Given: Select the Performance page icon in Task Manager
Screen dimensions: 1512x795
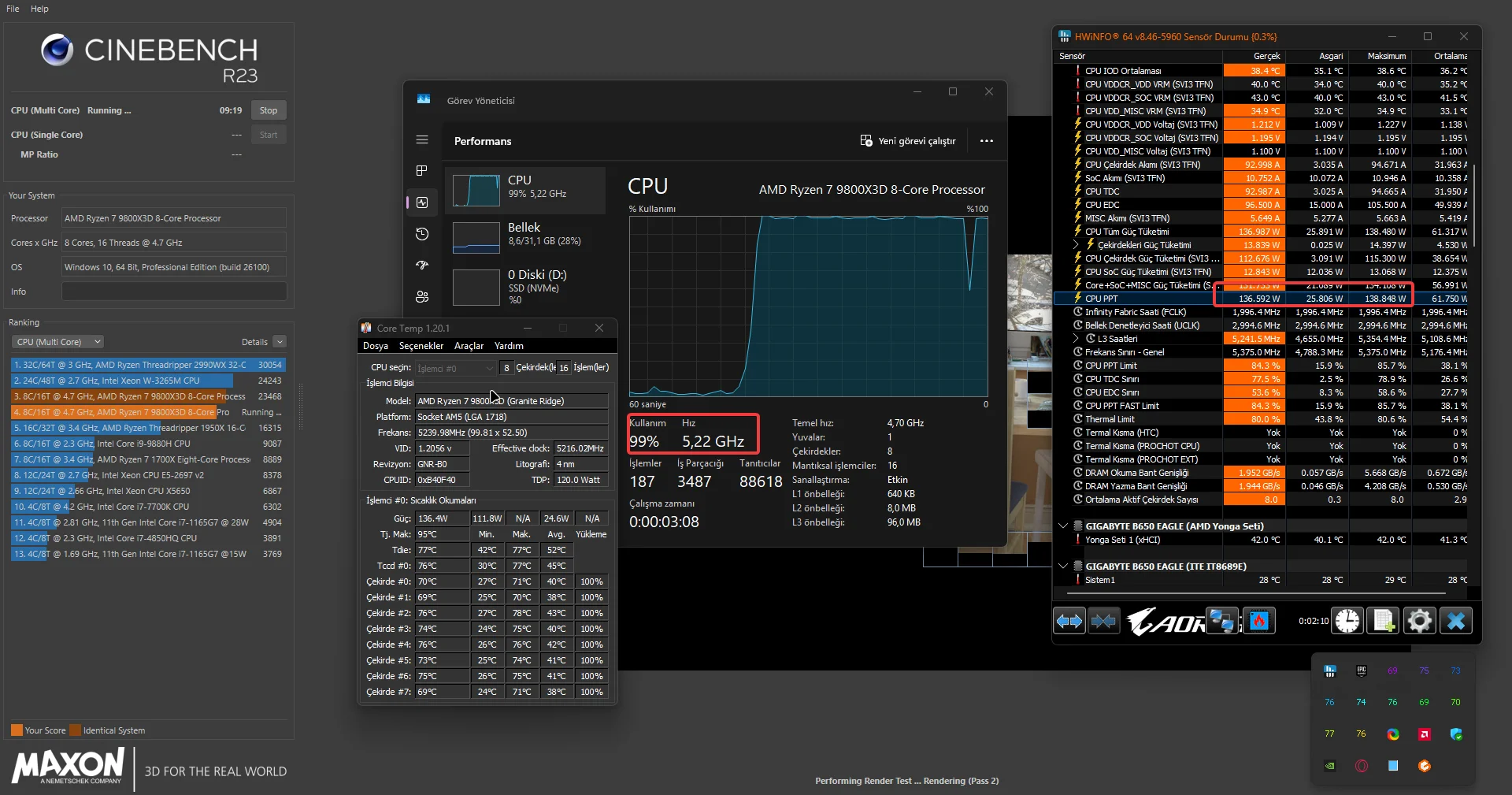Looking at the screenshot, I should (422, 202).
